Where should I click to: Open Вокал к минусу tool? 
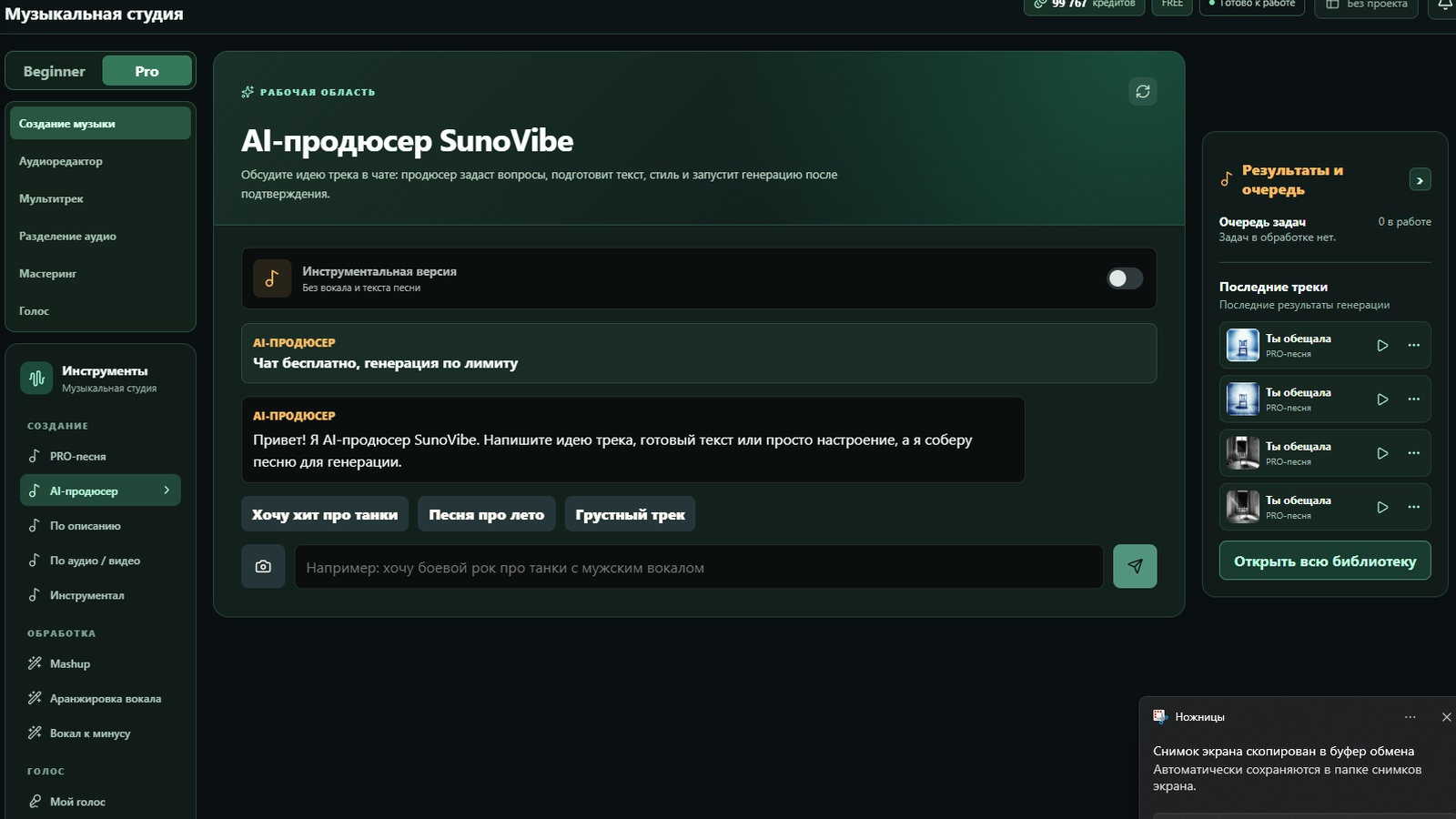(100, 733)
